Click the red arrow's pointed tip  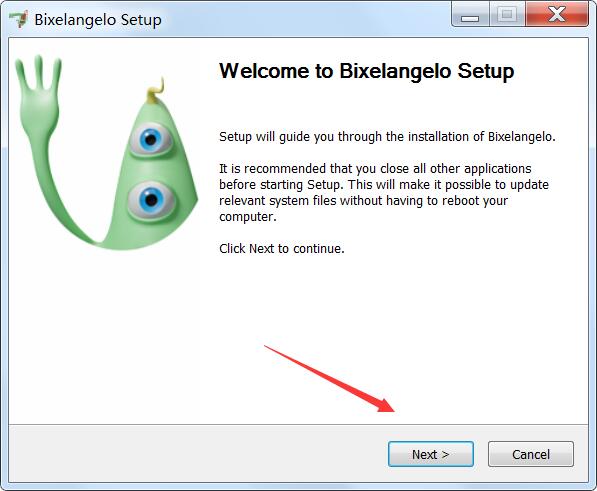tap(394, 411)
